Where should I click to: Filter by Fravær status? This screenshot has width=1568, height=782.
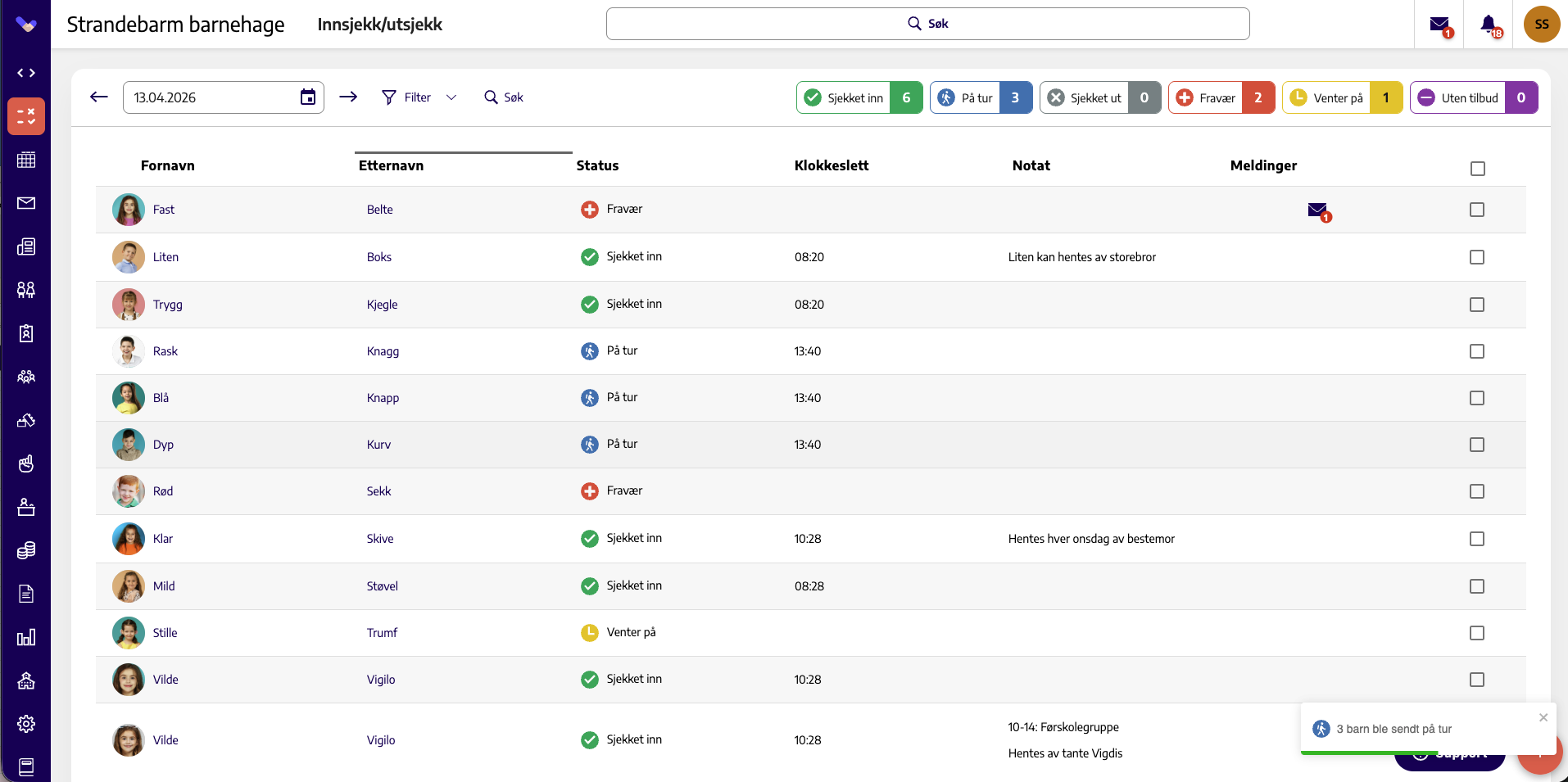(x=1221, y=97)
